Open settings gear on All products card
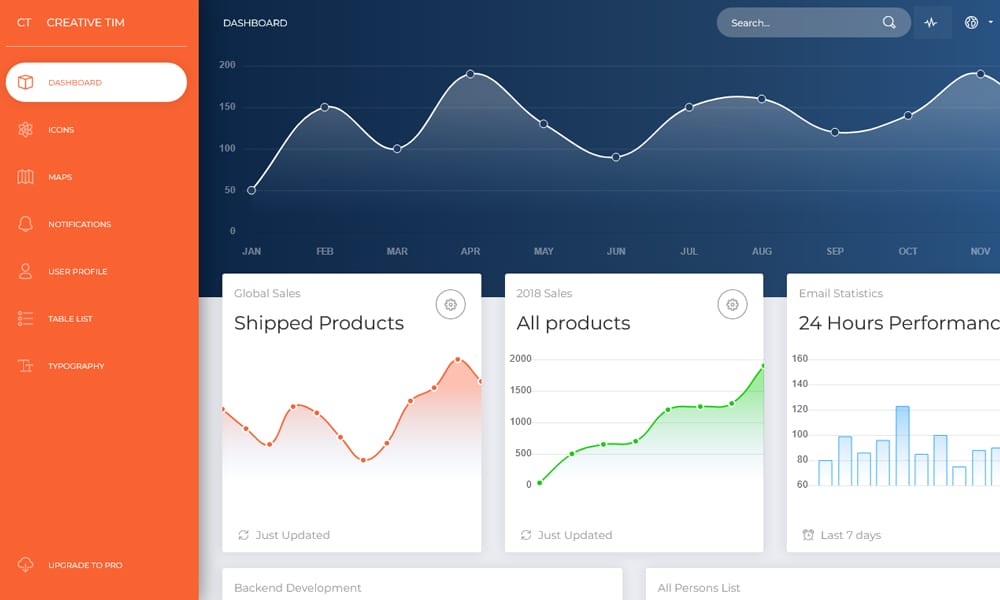The width and height of the screenshot is (1000, 600). (x=732, y=304)
